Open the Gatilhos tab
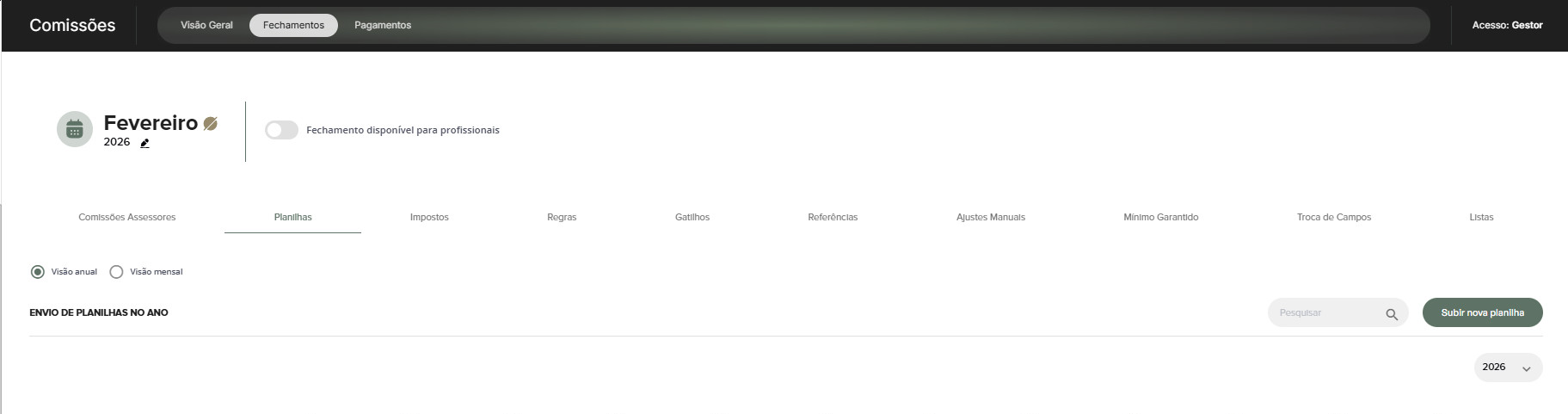 [x=692, y=217]
